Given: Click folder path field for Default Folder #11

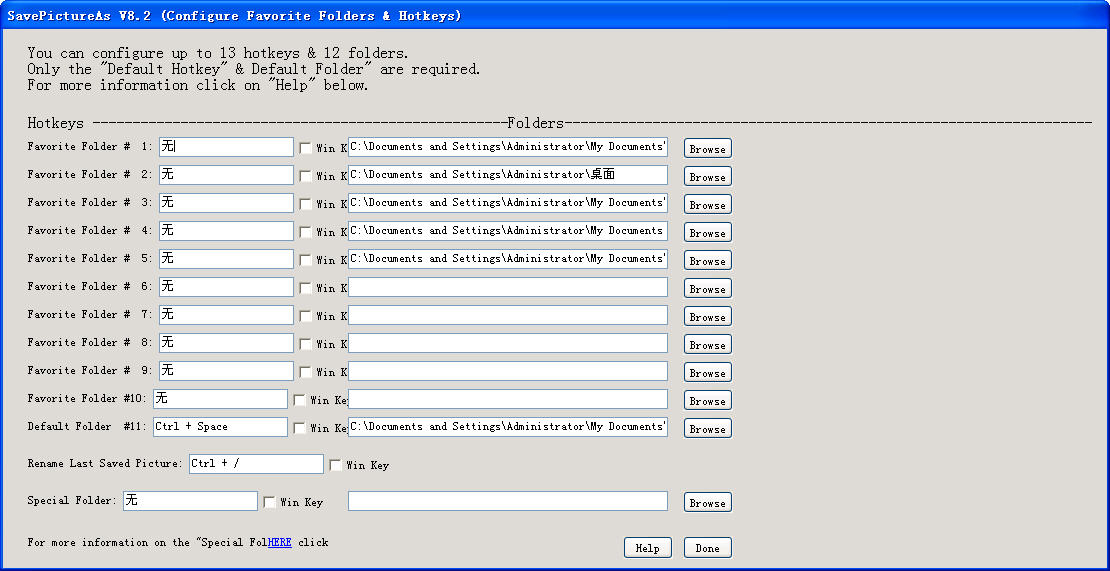Looking at the screenshot, I should (x=508, y=427).
